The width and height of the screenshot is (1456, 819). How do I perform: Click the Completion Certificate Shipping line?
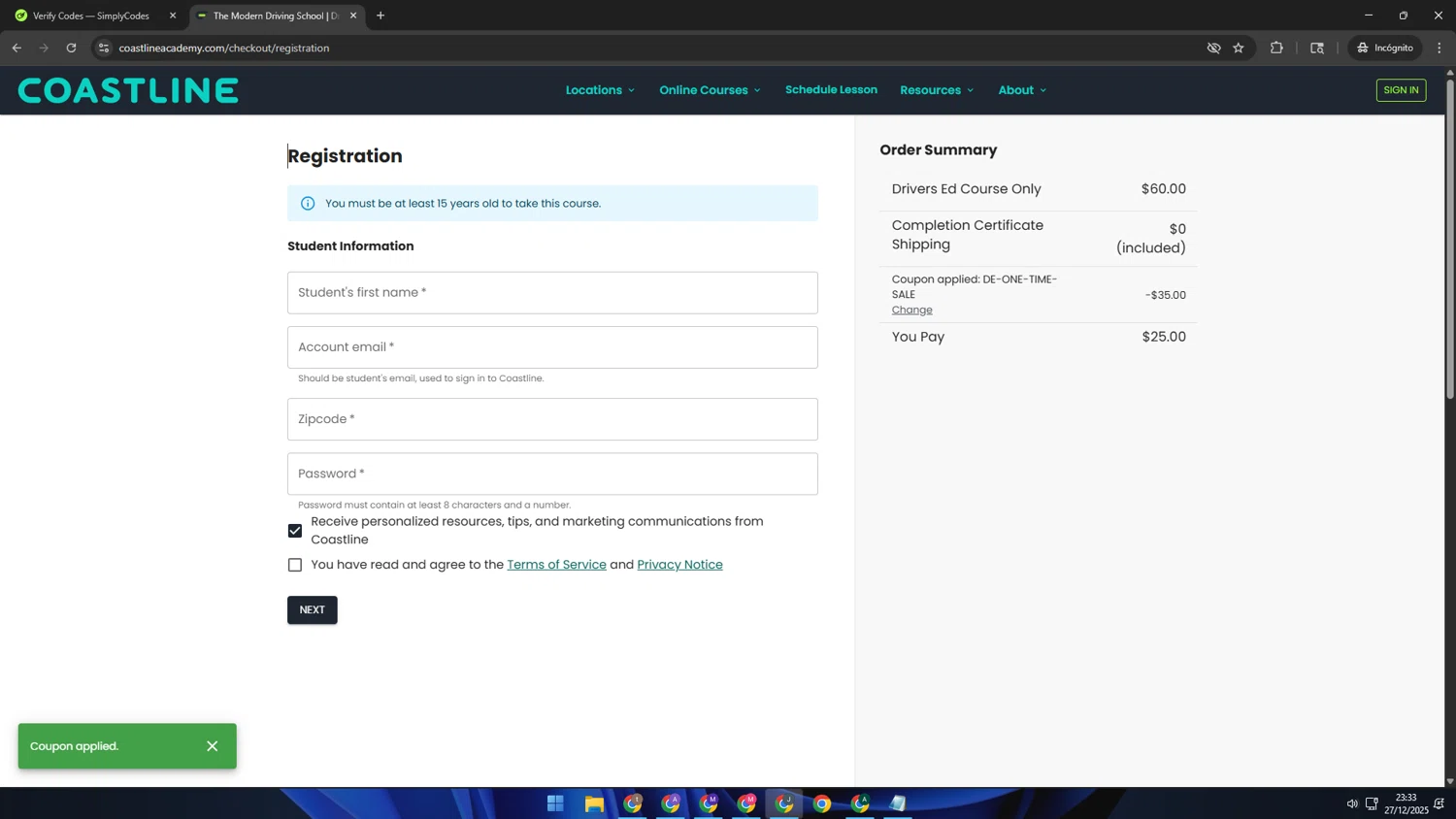click(x=1039, y=238)
